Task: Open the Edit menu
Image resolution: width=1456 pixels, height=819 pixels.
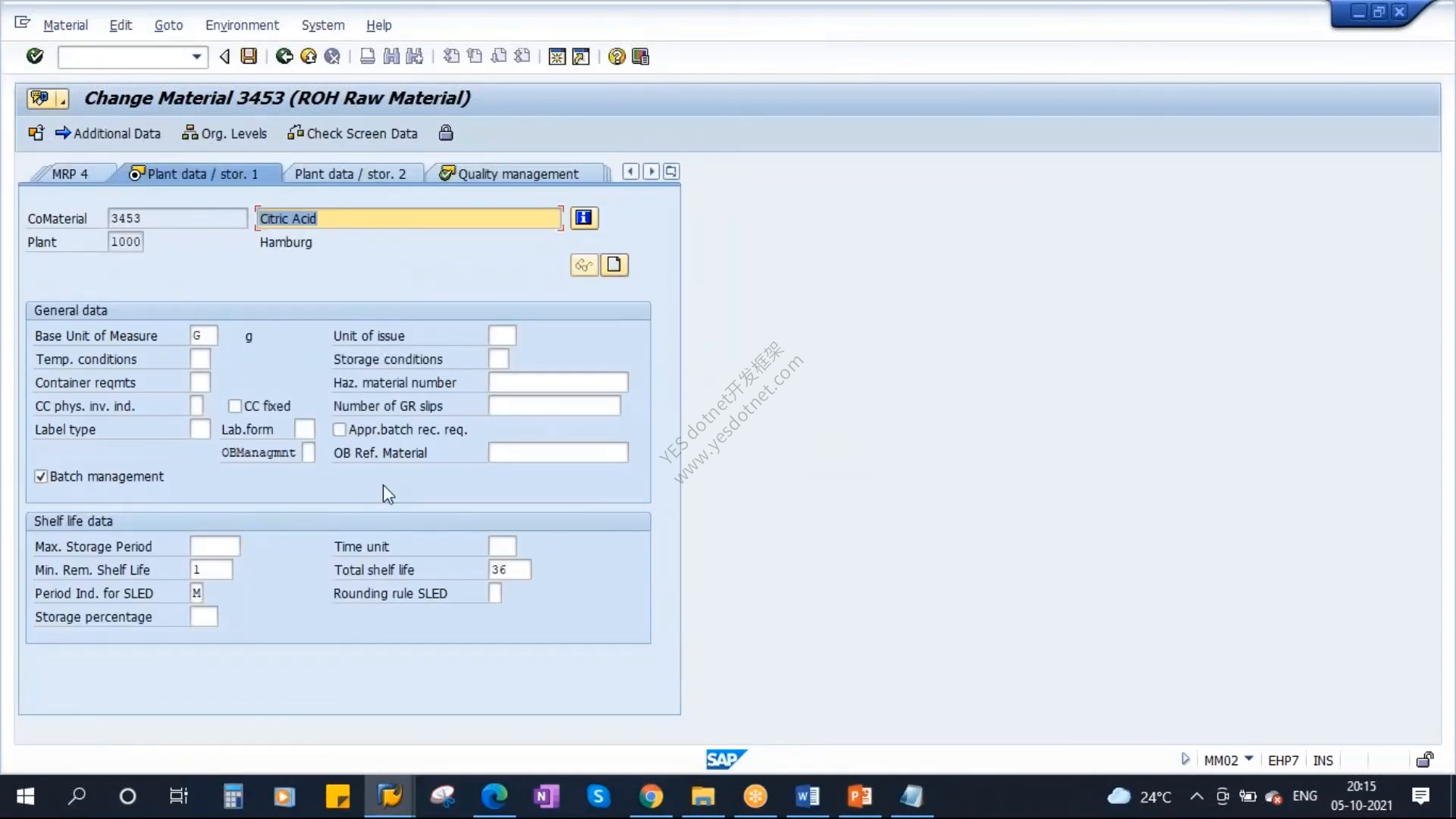Action: point(121,25)
